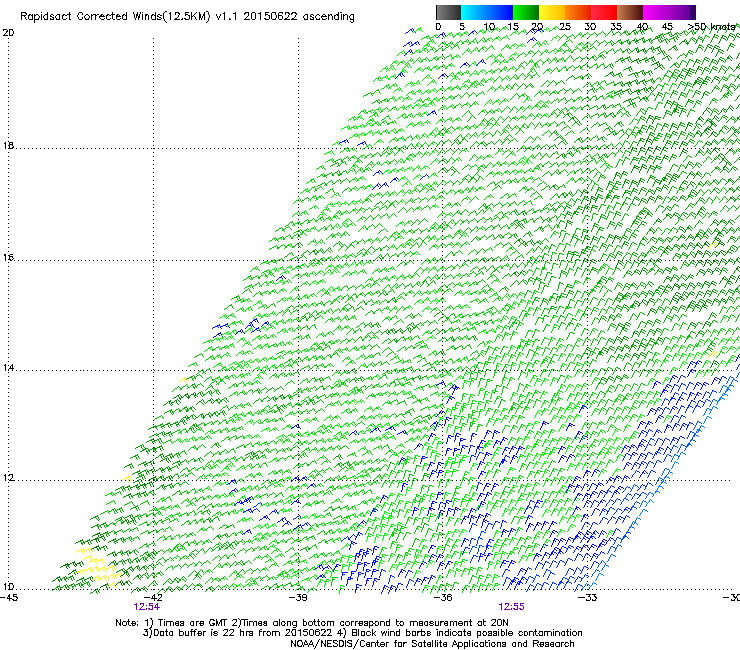Click the purple 12:55 time marker
Viewport: 740px width, 650px height.
click(x=512, y=607)
